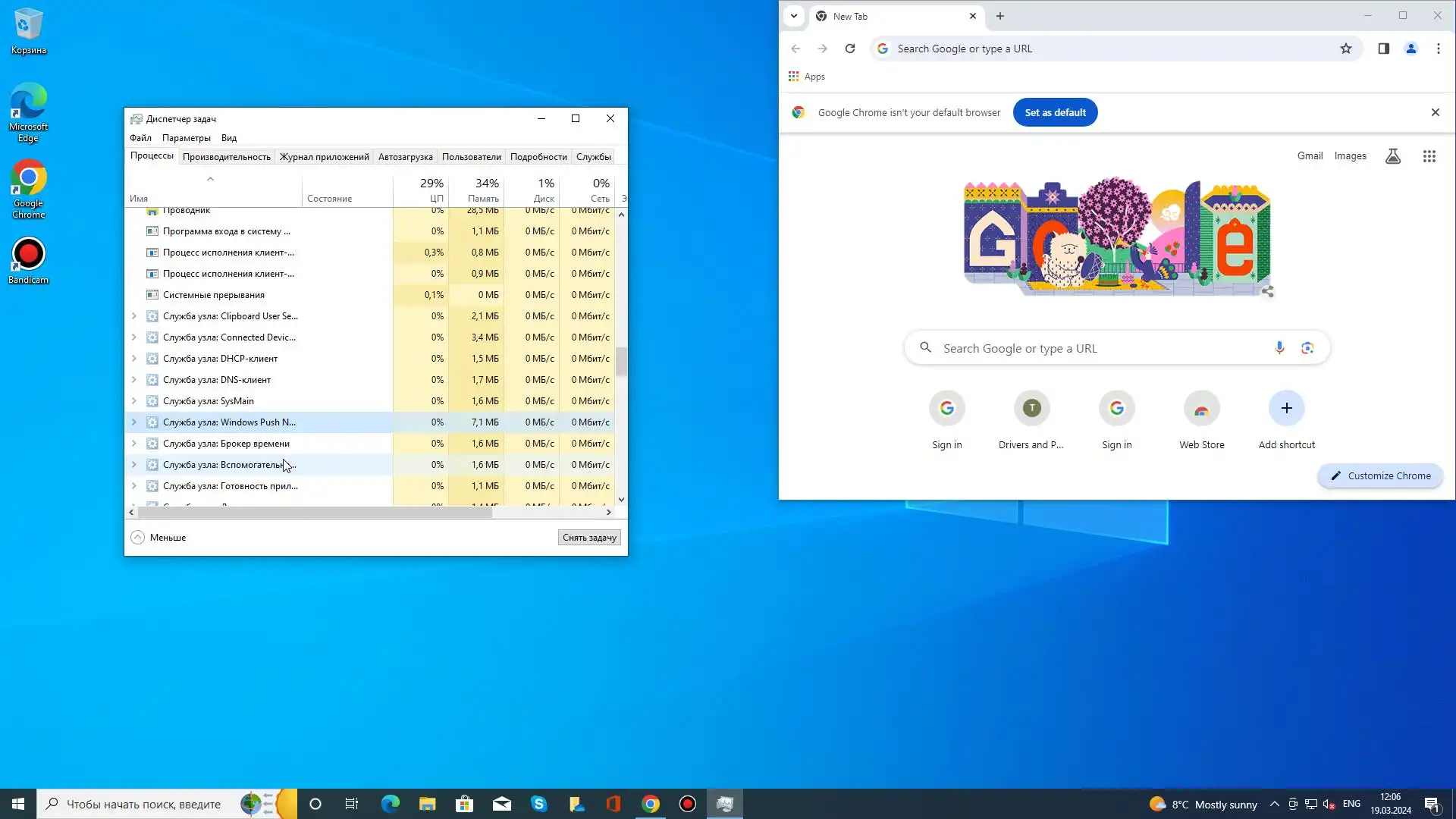Open the Google apps grid icon
1456x819 pixels.
[x=1429, y=156]
